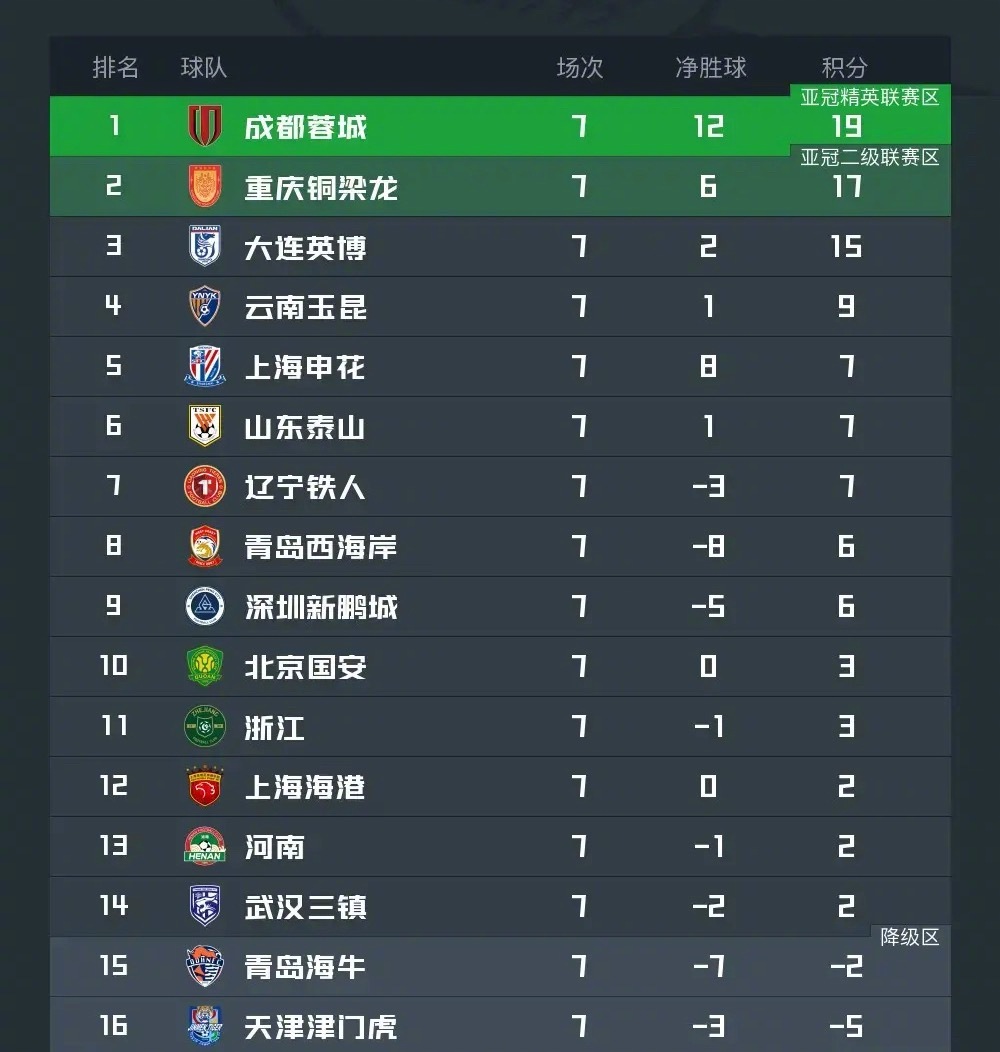Click the 武汉三镇 team crest
The width and height of the screenshot is (1000, 1052).
tap(203, 906)
